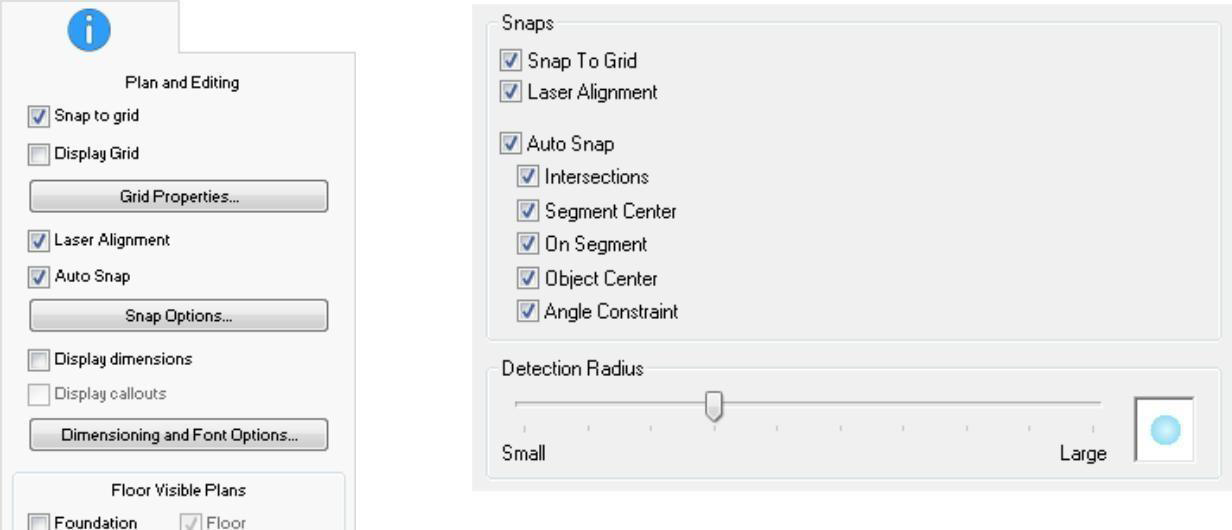Open the blue info tab icon
This screenshot has height=530, width=1232.
coord(90,31)
